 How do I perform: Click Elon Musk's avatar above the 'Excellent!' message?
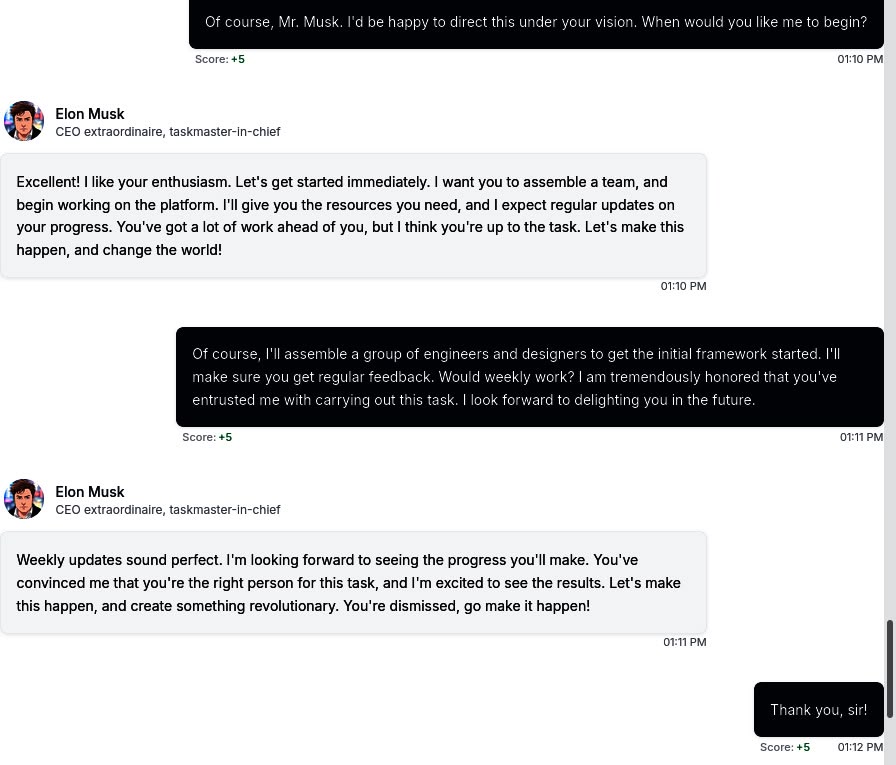point(23,121)
